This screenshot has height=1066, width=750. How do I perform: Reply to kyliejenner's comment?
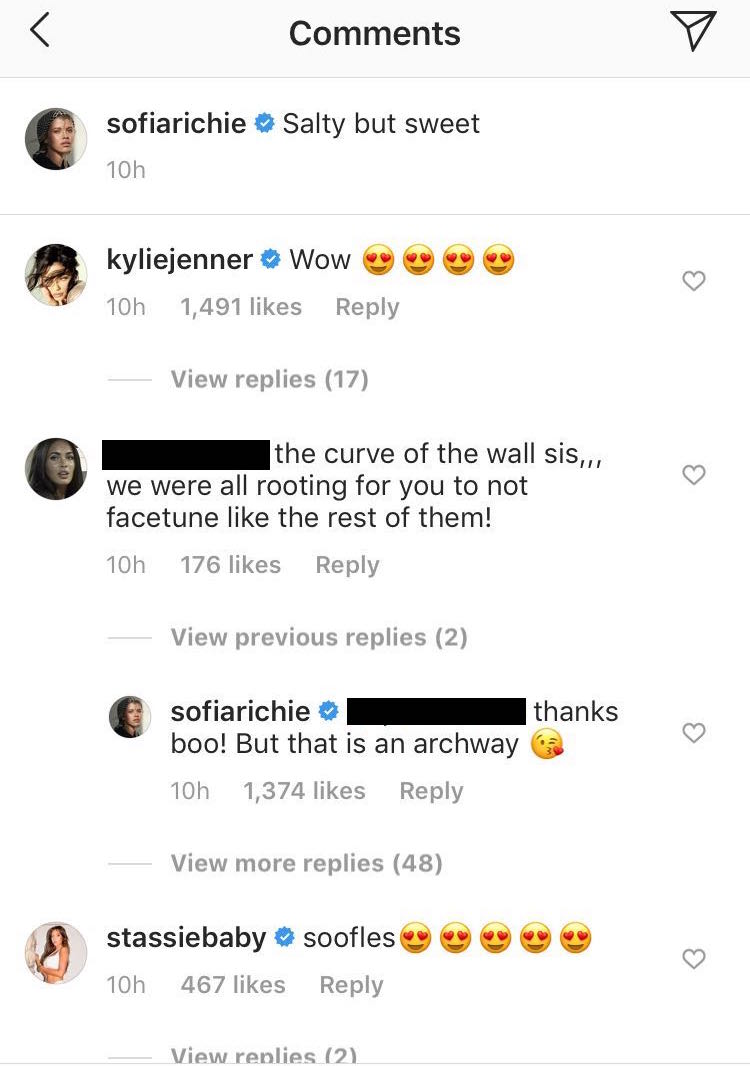pos(367,307)
